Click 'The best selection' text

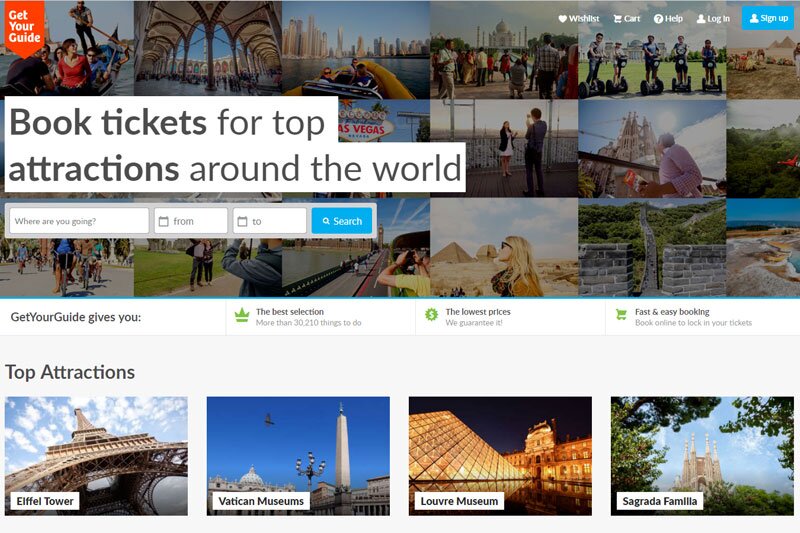point(290,312)
